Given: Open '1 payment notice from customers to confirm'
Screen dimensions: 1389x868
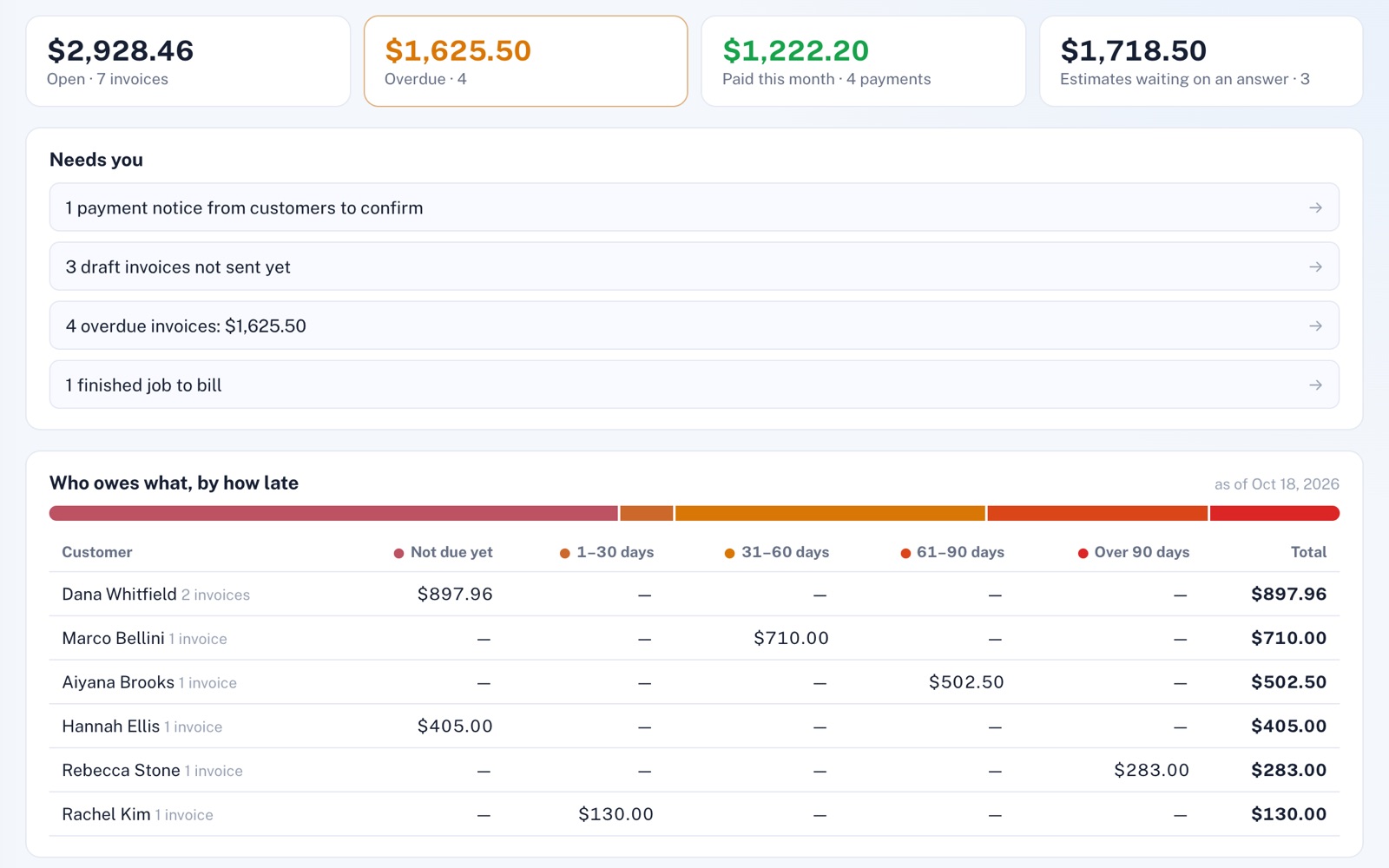Looking at the screenshot, I should (694, 207).
